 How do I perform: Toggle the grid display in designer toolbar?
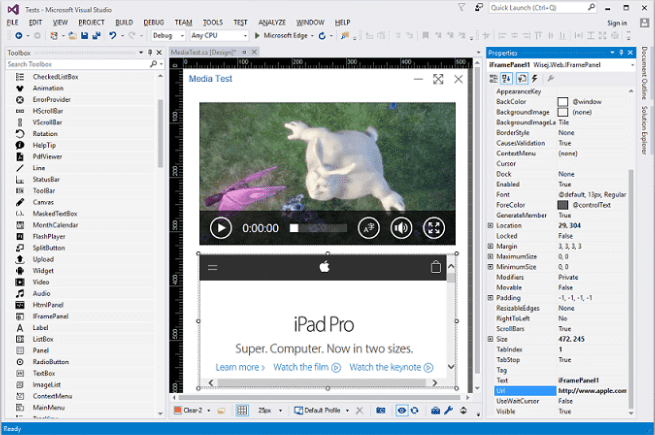coord(242,410)
